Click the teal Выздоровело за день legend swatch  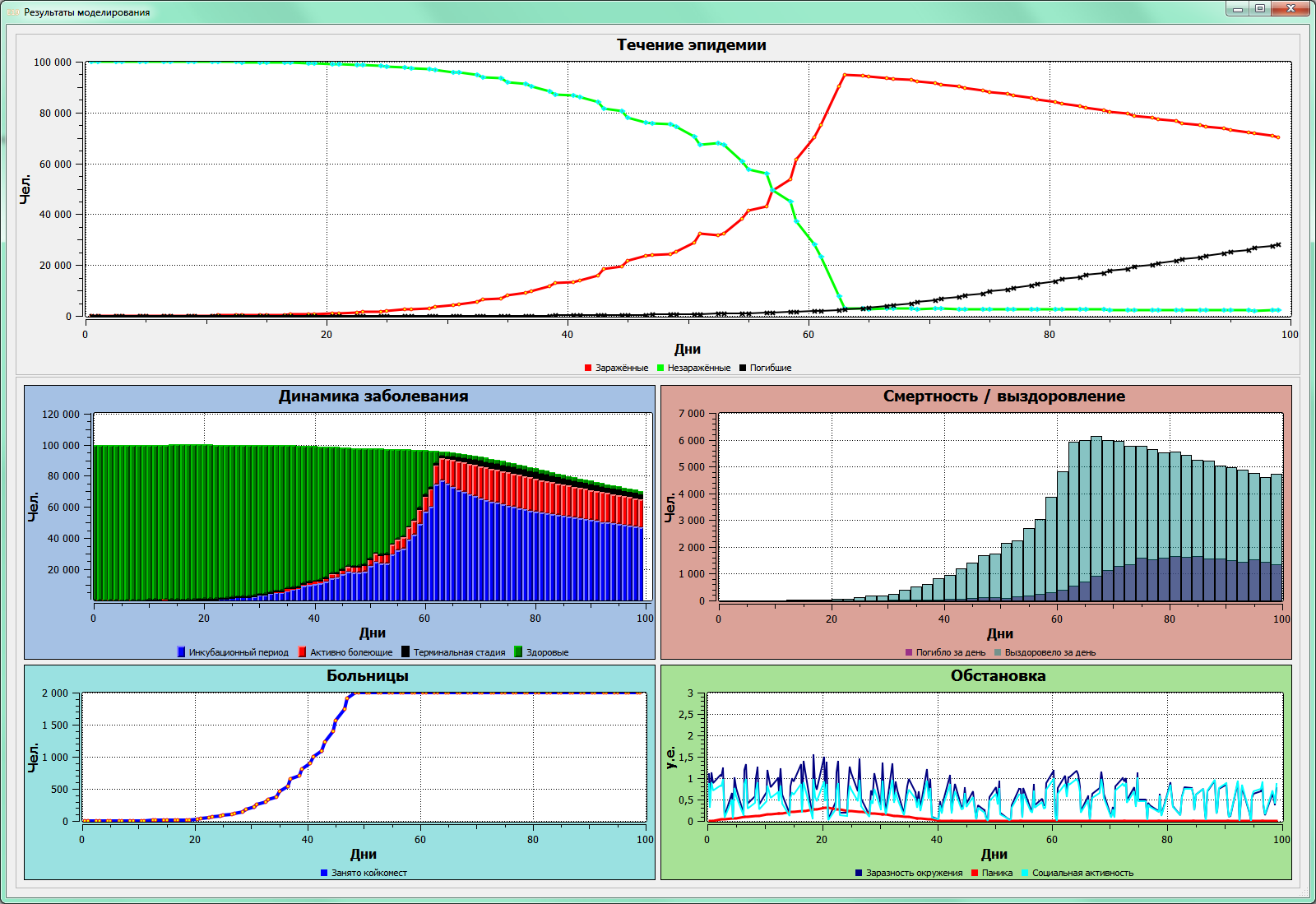point(998,652)
